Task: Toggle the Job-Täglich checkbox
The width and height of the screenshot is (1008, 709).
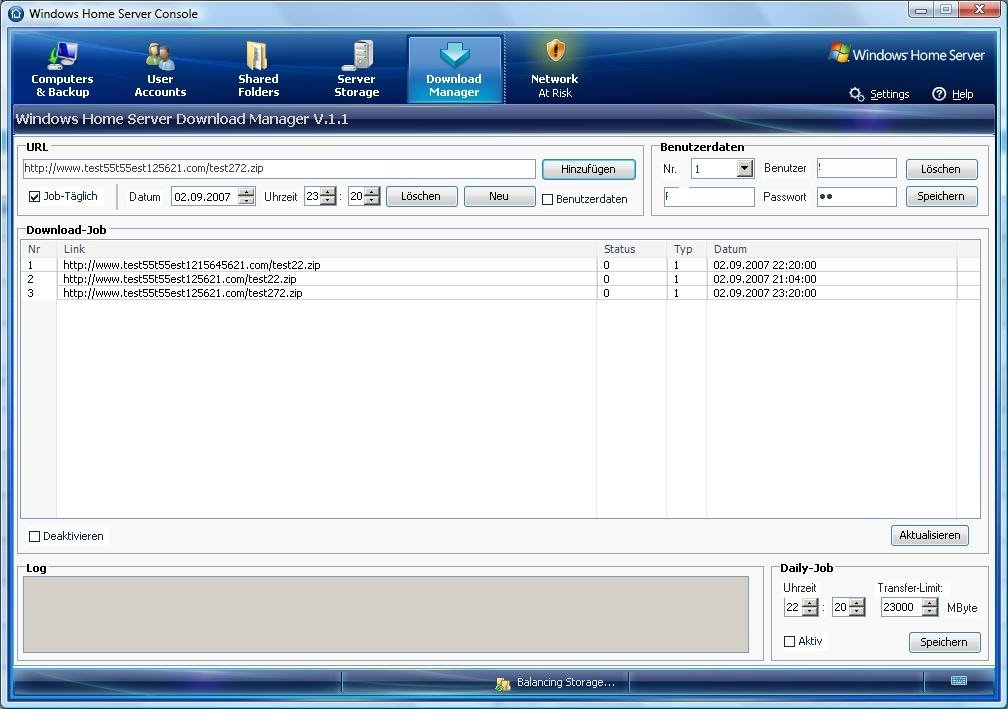Action: [x=35, y=197]
